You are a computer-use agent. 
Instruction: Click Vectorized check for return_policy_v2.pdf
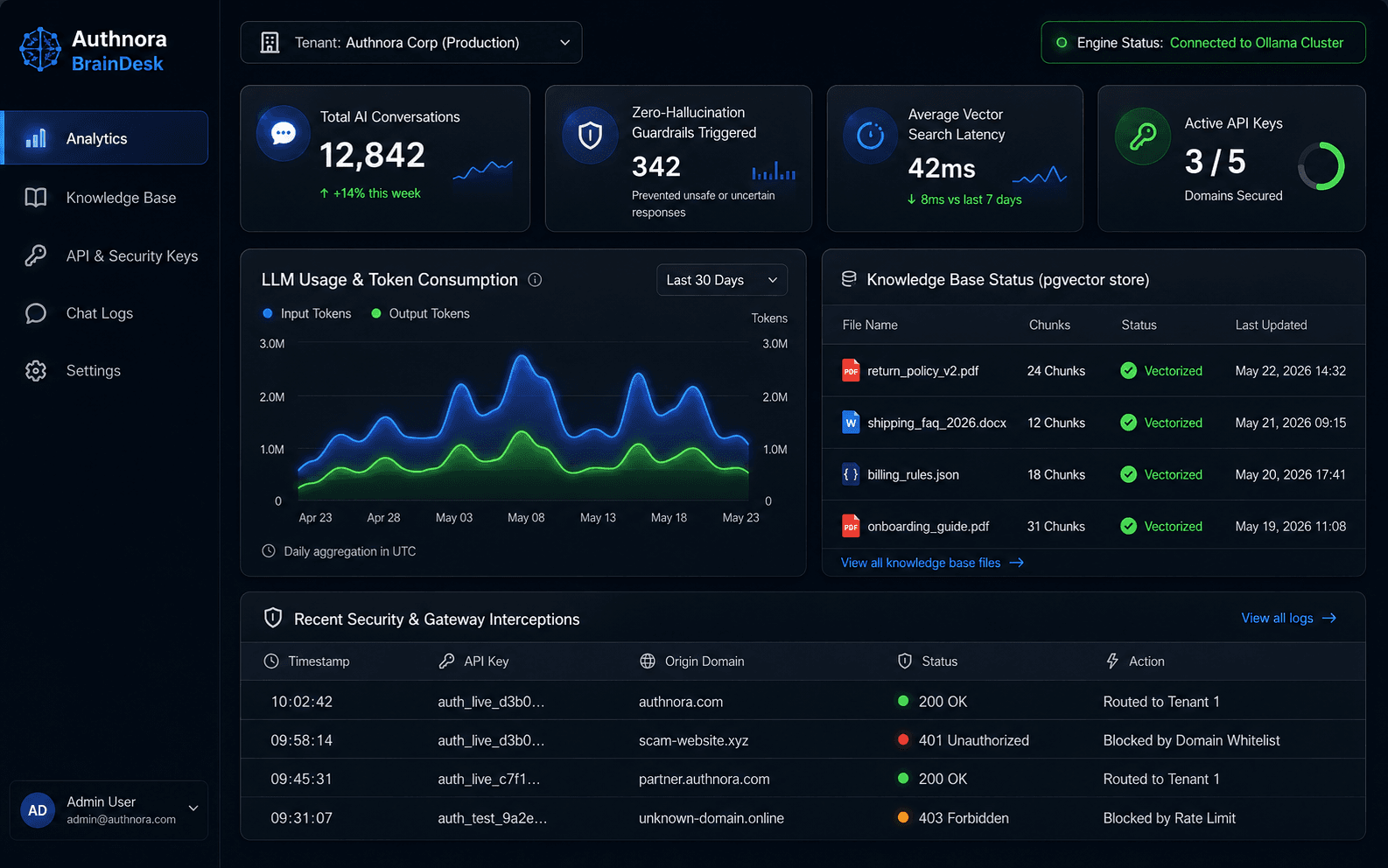coord(1129,371)
